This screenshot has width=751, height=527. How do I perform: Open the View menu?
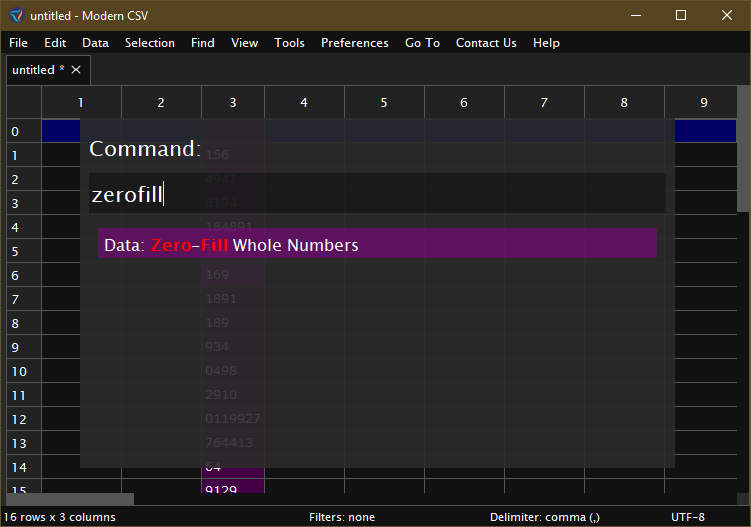(x=244, y=43)
